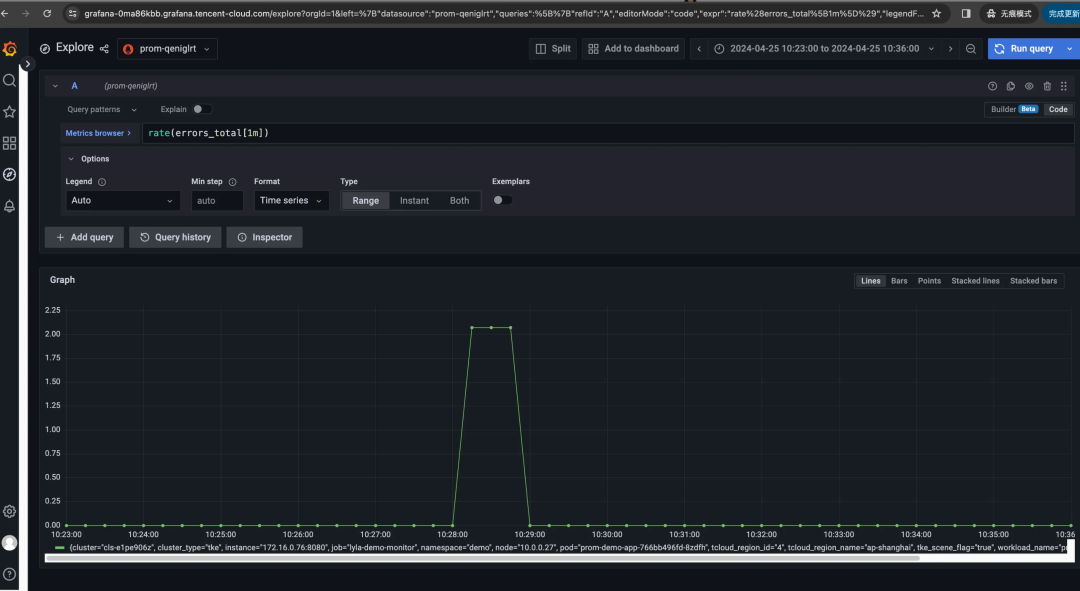Click query help icon in row A
This screenshot has width=1080, height=591.
(x=993, y=86)
